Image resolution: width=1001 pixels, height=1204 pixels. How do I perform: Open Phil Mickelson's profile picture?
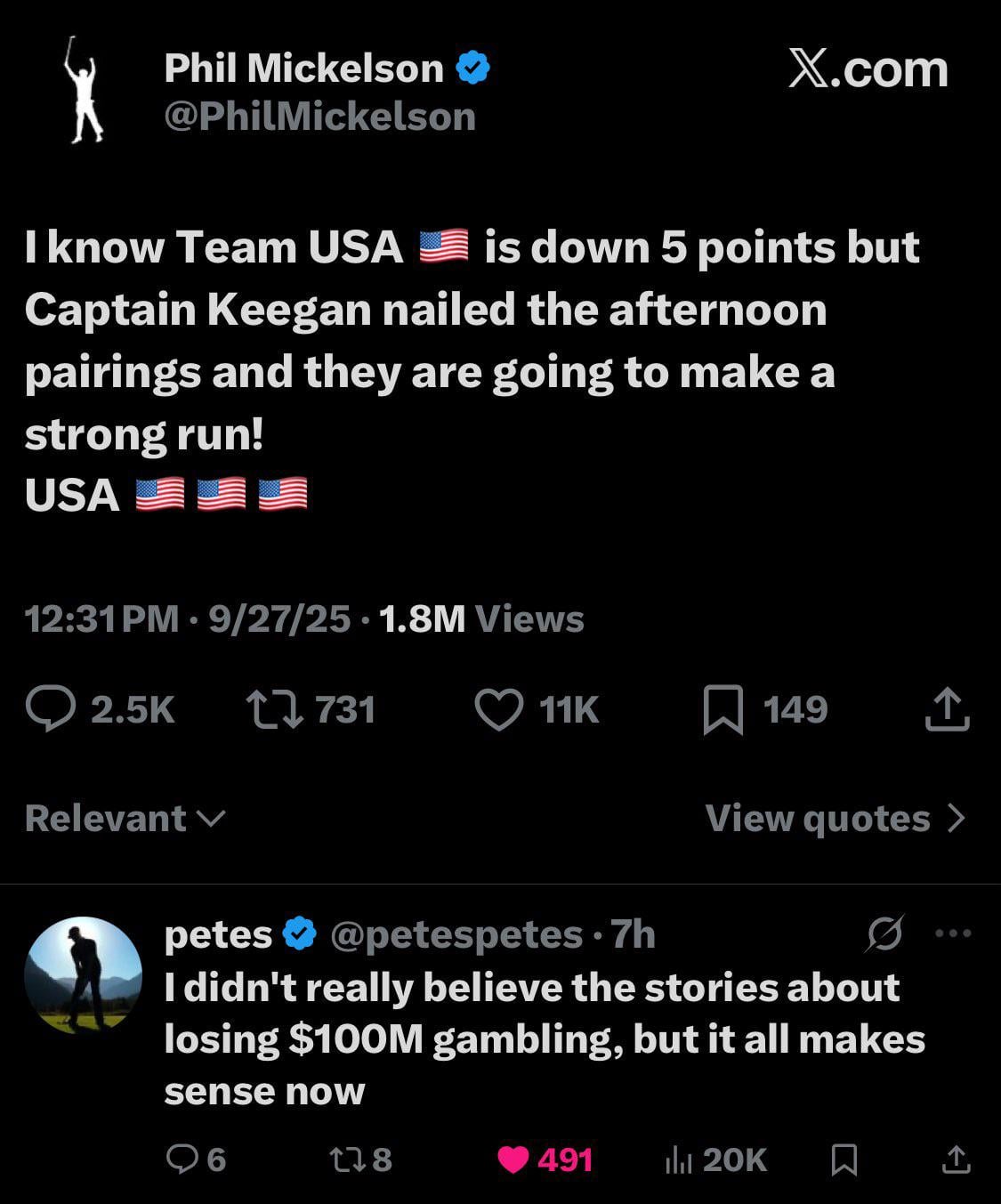tap(85, 90)
